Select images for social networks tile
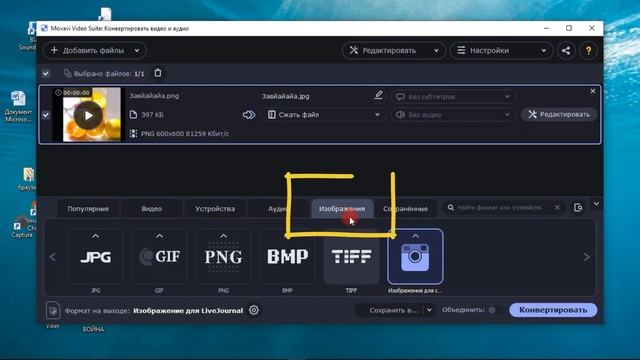 coord(415,257)
